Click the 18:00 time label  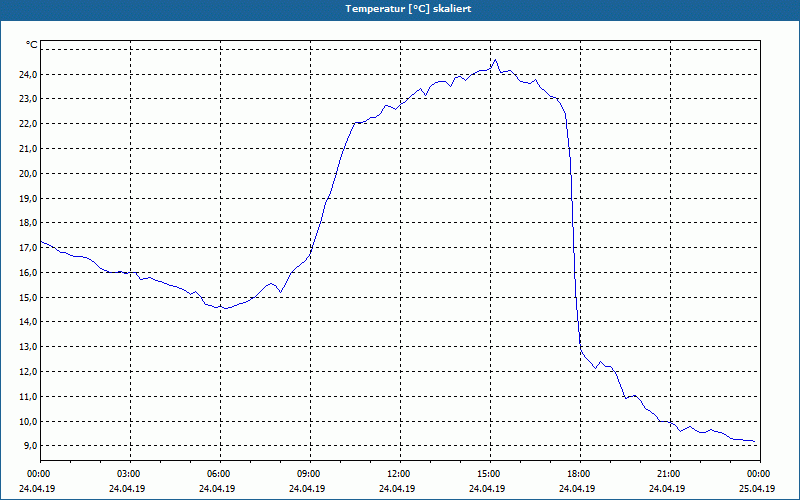[x=580, y=474]
